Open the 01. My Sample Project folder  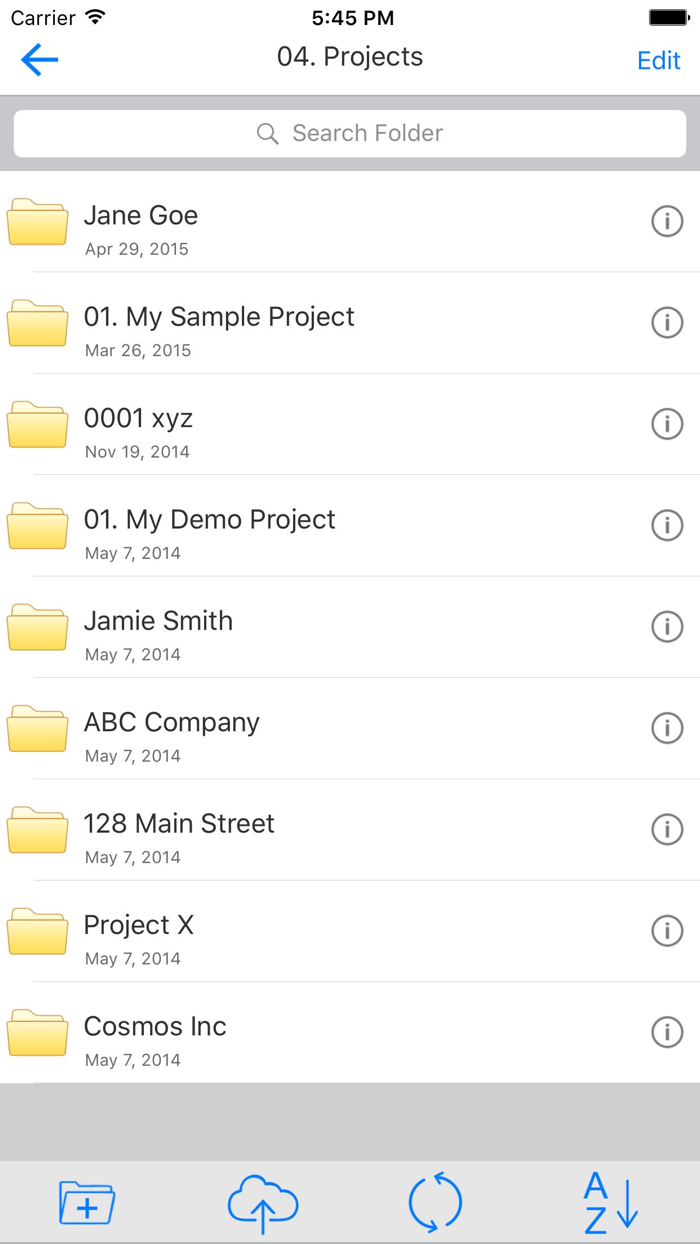click(x=219, y=316)
